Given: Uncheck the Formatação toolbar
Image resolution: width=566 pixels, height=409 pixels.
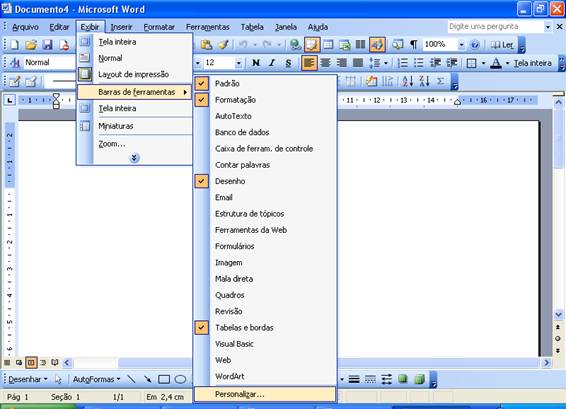Looking at the screenshot, I should click(266, 100).
